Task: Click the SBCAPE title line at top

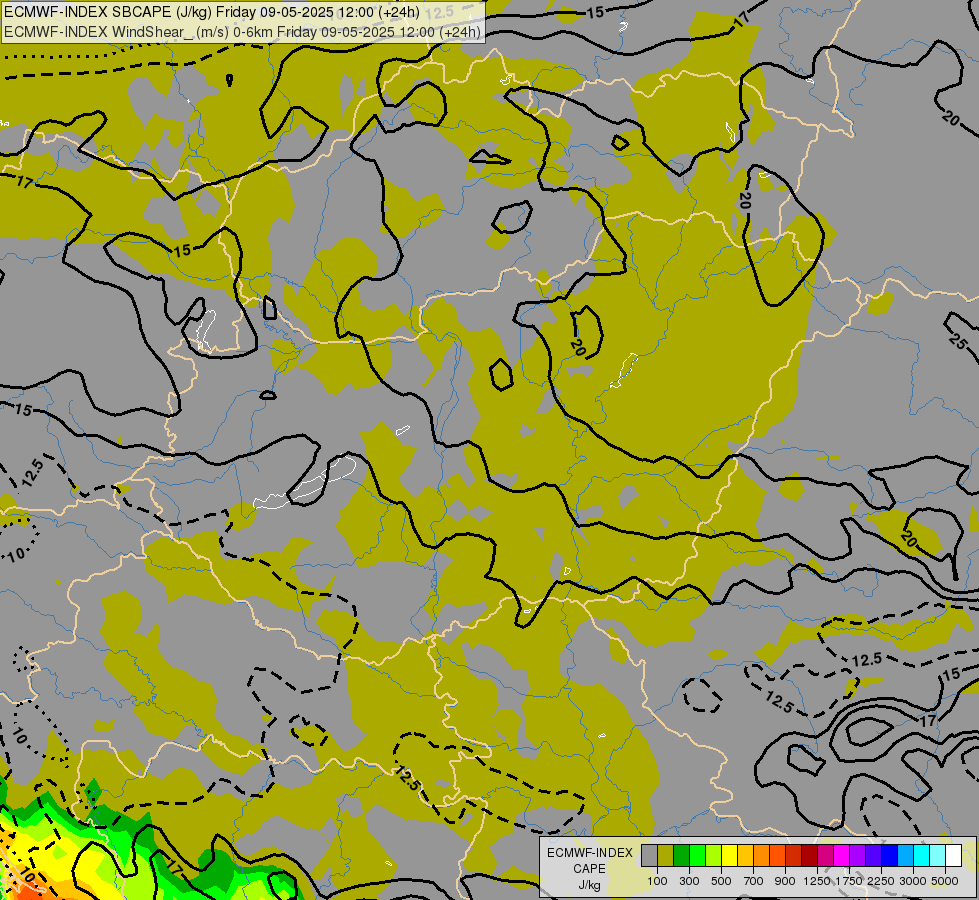Action: coord(212,12)
